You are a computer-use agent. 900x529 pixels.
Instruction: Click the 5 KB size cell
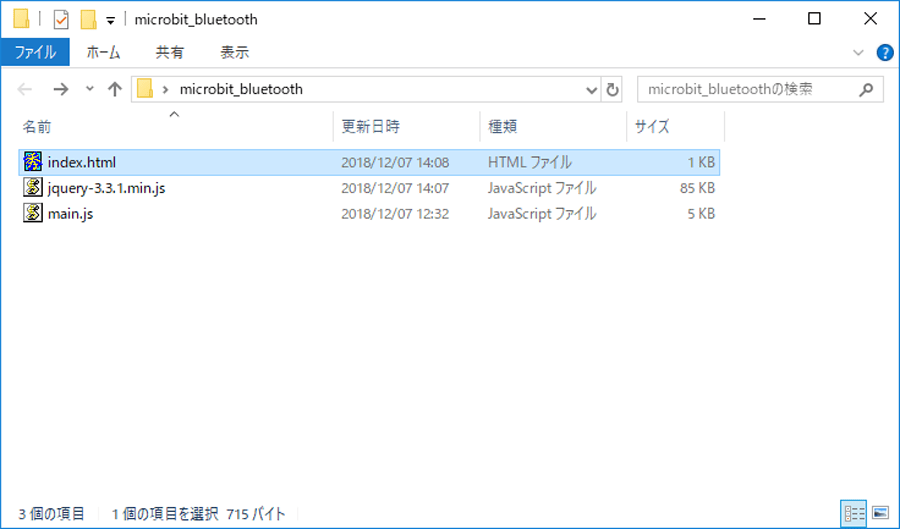tap(701, 214)
